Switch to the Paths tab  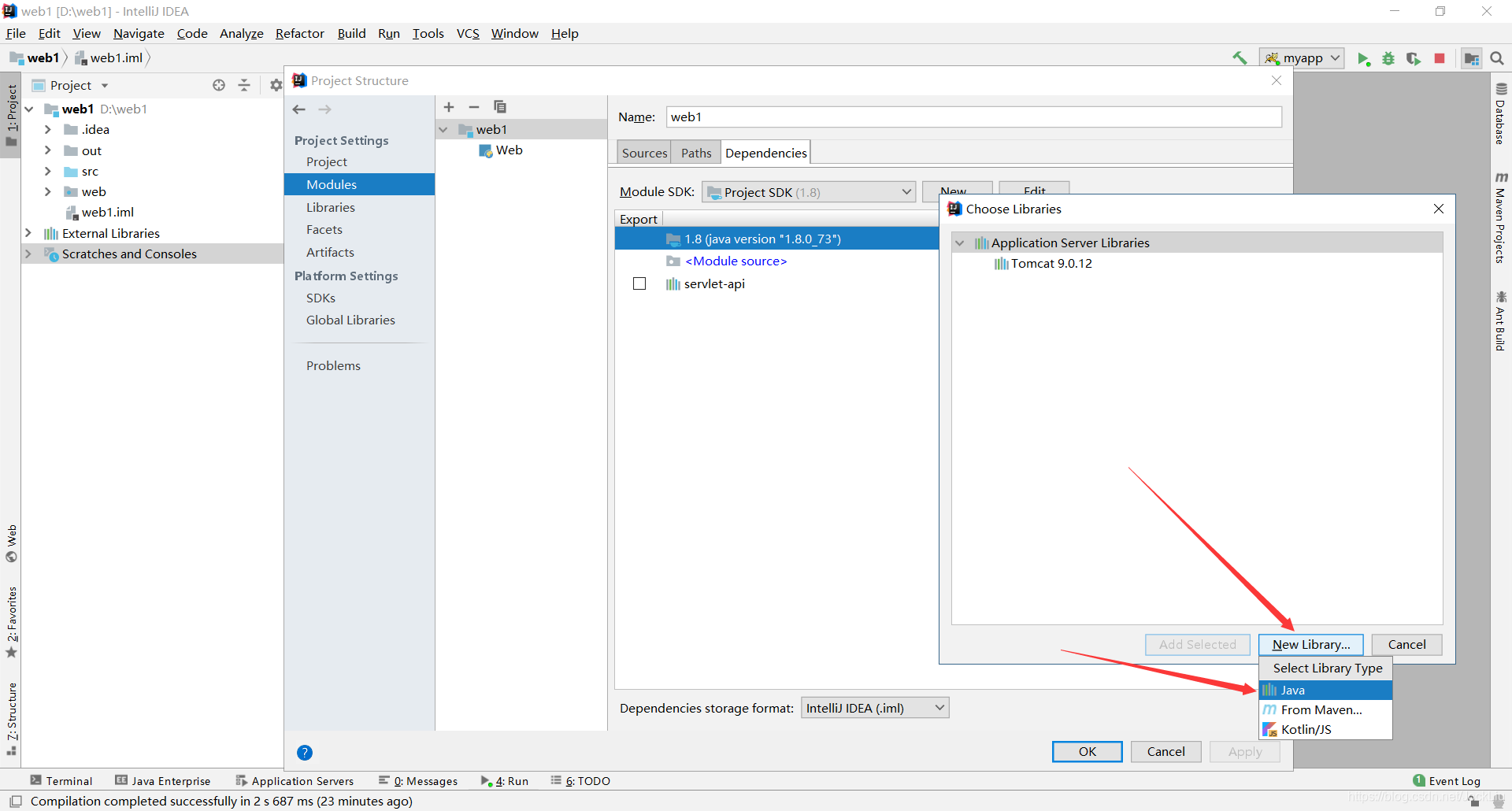pos(696,153)
